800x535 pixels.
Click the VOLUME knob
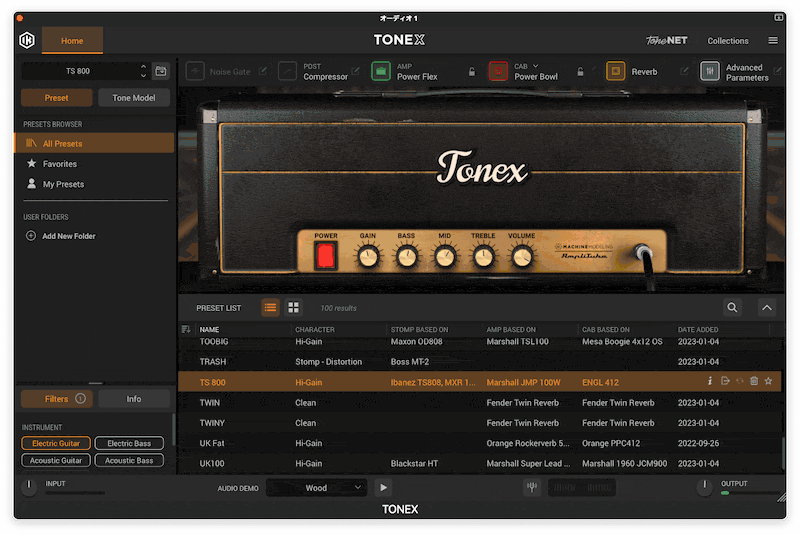pyautogui.click(x=522, y=257)
